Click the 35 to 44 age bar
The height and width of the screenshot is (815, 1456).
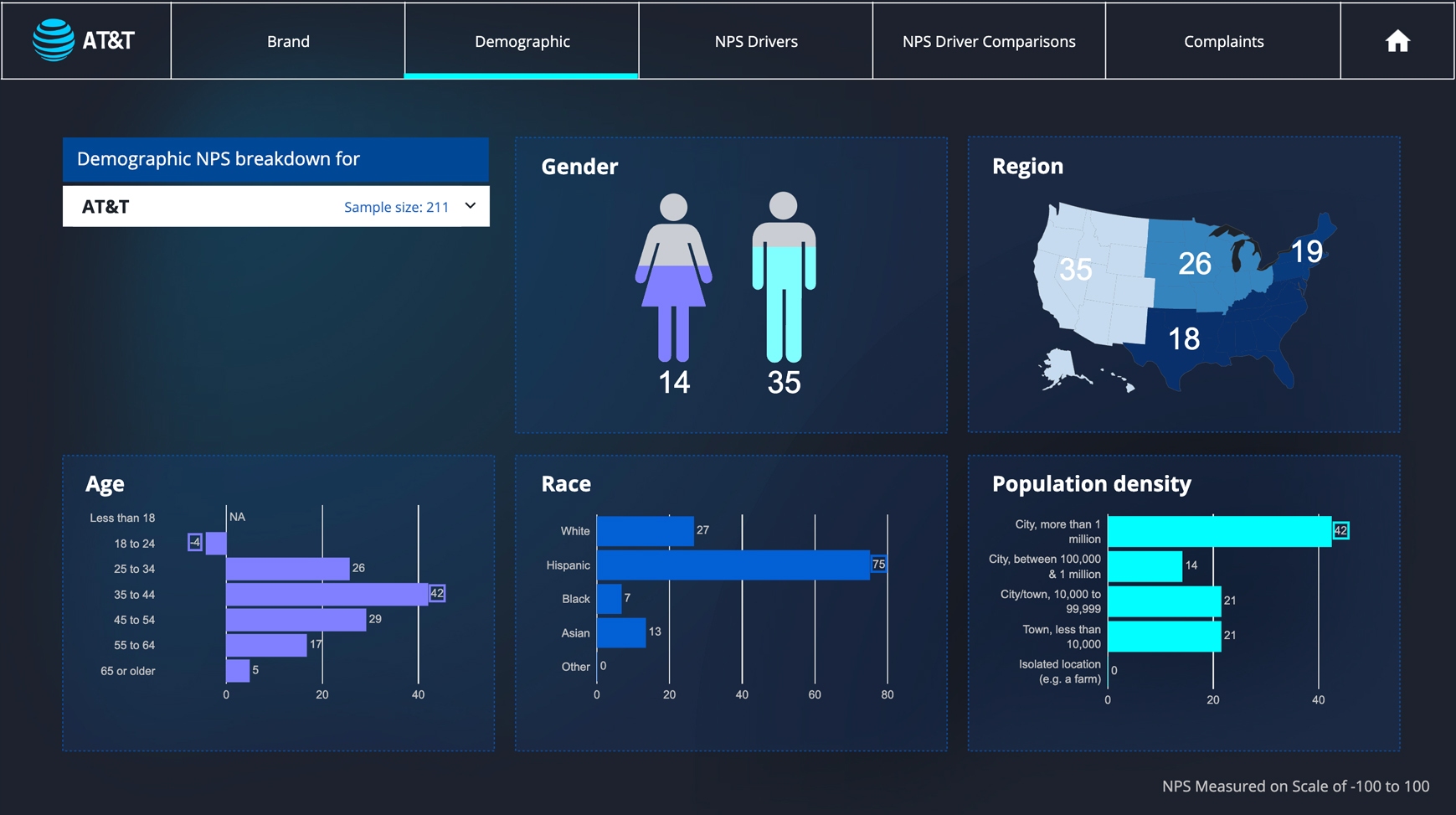pyautogui.click(x=327, y=594)
